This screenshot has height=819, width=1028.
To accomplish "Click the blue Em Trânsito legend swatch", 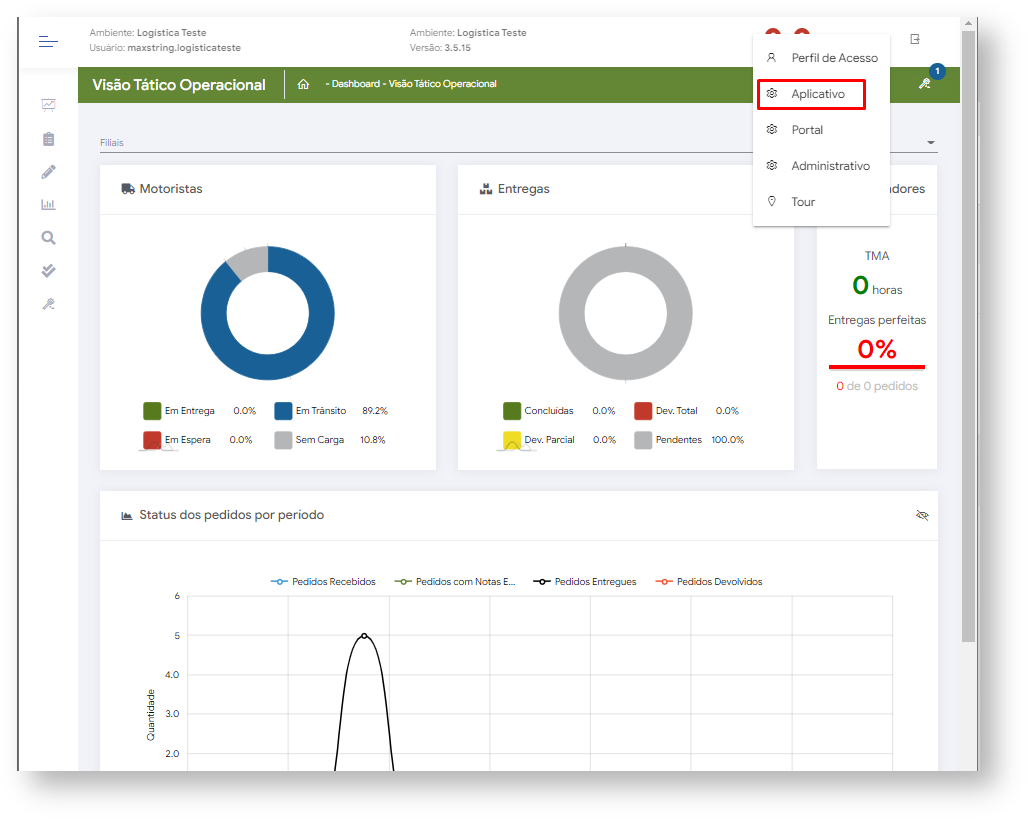I will point(283,411).
